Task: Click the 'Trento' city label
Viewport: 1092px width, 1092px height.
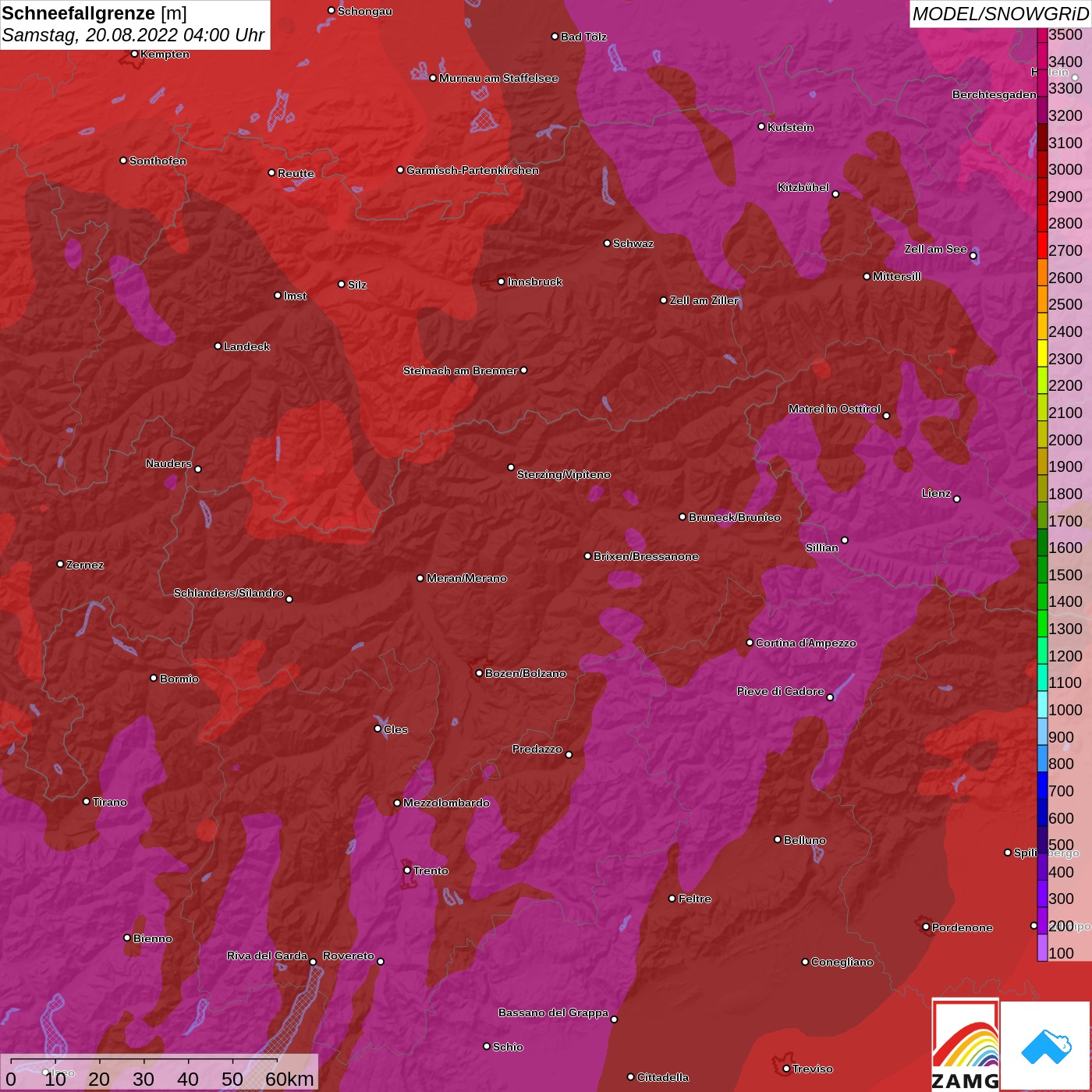Action: click(x=431, y=870)
